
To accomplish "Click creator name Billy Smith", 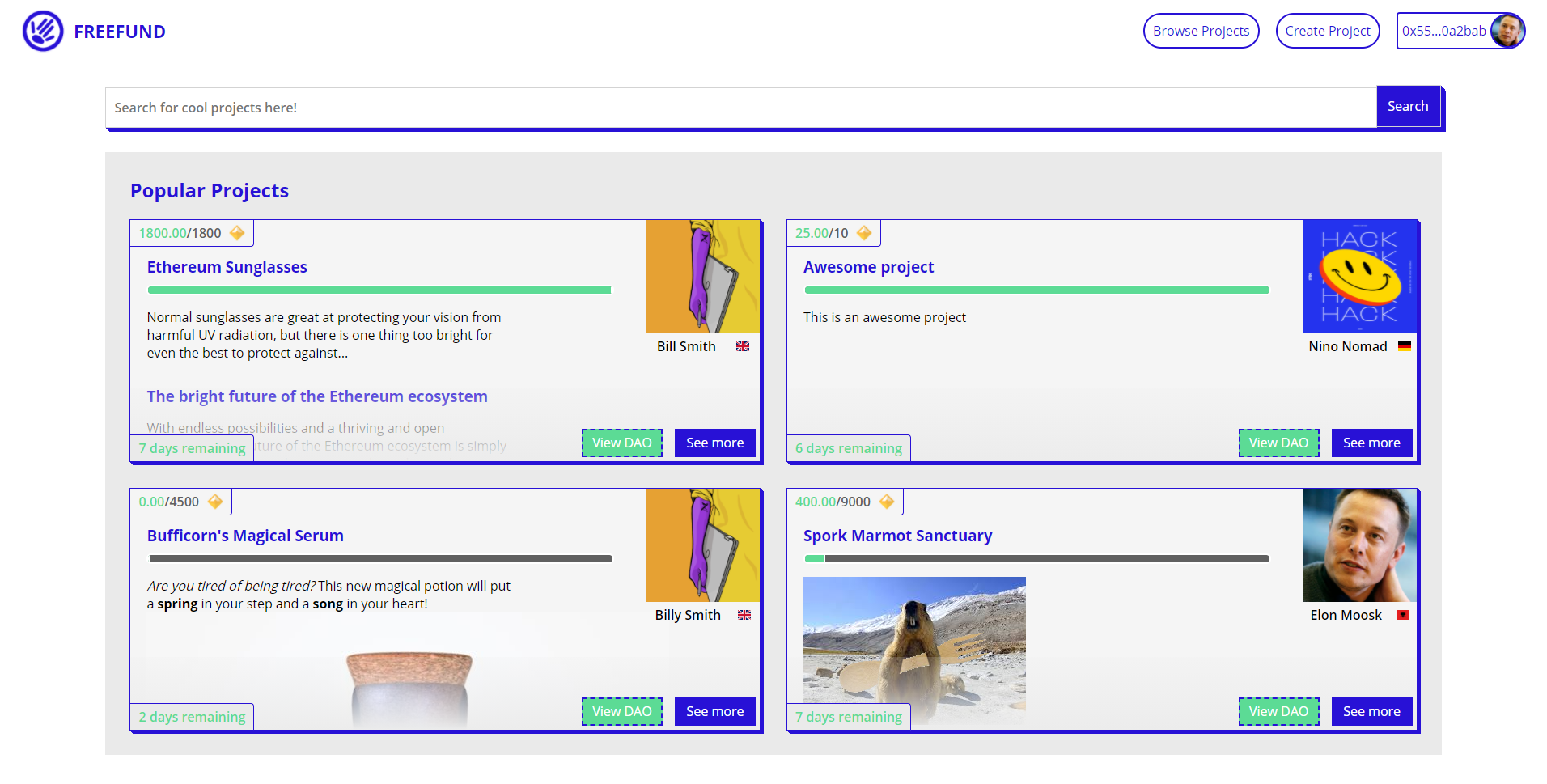I will (688, 615).
